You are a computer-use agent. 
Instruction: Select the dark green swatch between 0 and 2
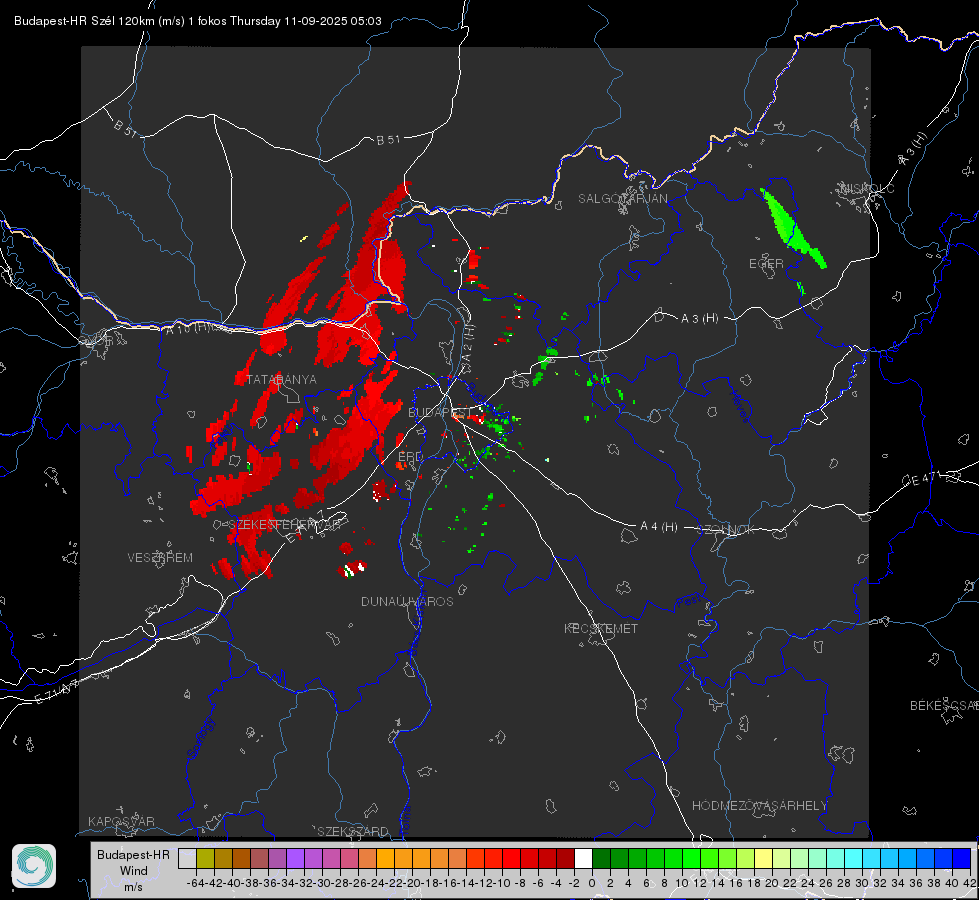point(601,858)
